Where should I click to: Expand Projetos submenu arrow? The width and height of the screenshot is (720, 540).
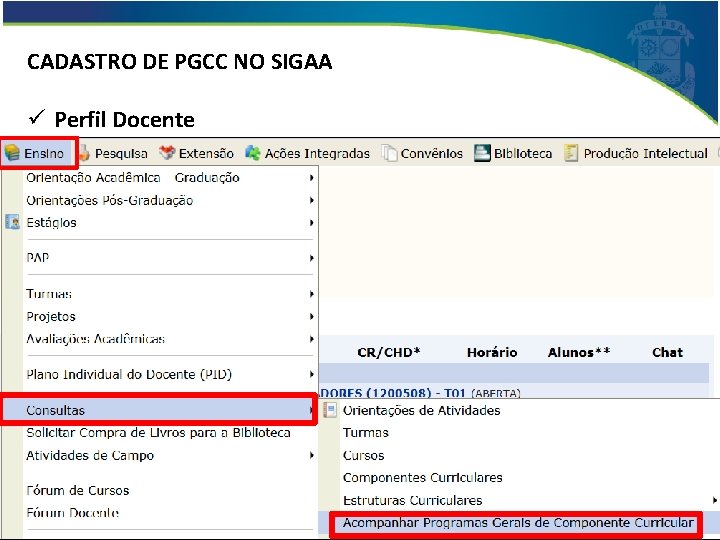click(312, 316)
